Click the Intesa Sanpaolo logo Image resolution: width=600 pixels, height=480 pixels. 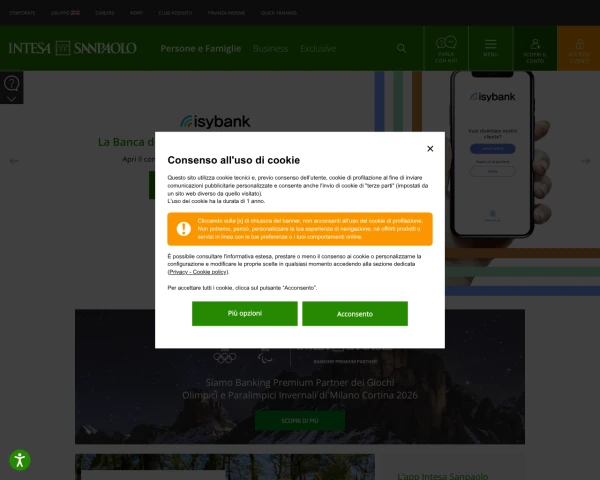[x=72, y=48]
